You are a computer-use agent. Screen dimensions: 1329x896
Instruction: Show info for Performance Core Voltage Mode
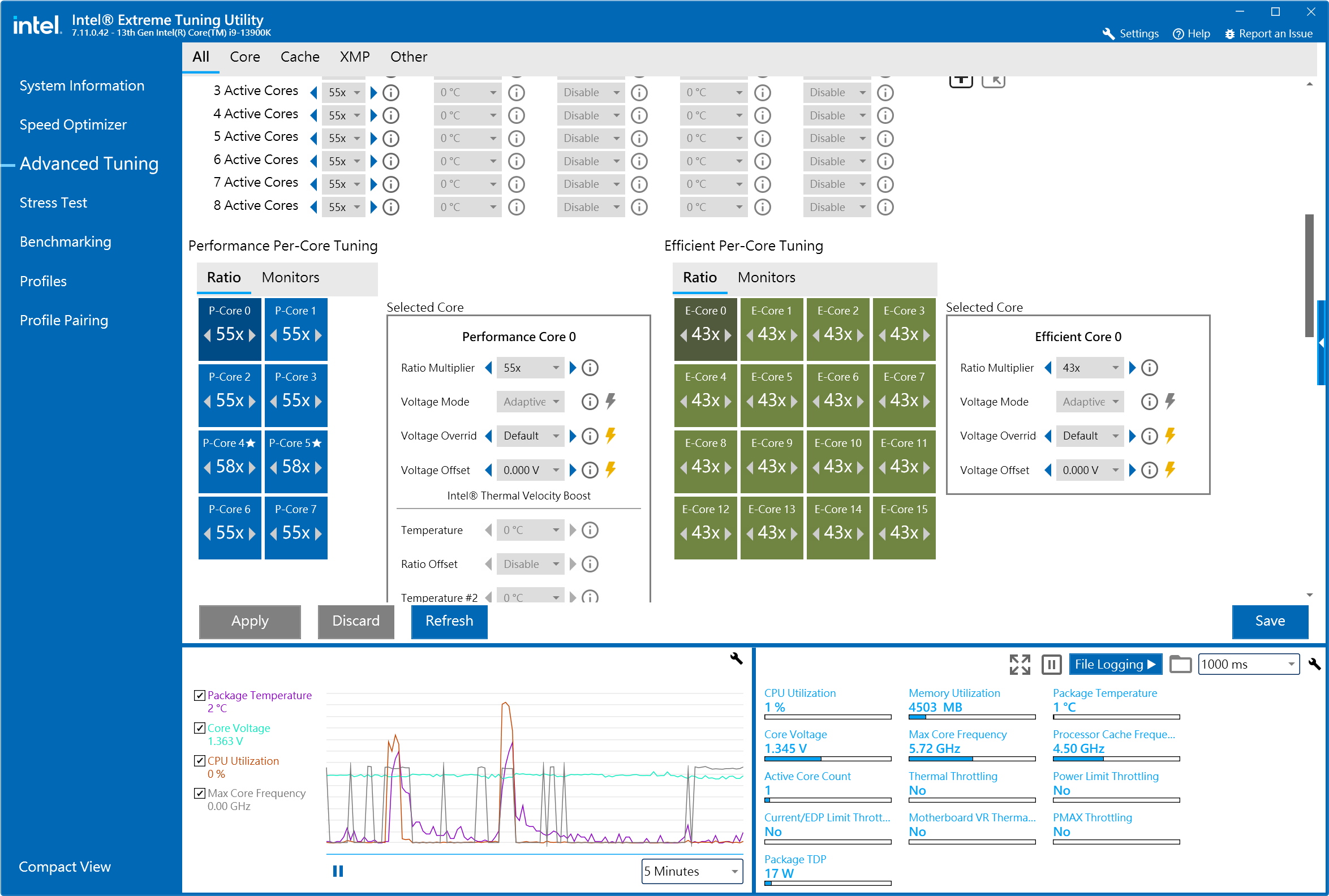pyautogui.click(x=590, y=402)
